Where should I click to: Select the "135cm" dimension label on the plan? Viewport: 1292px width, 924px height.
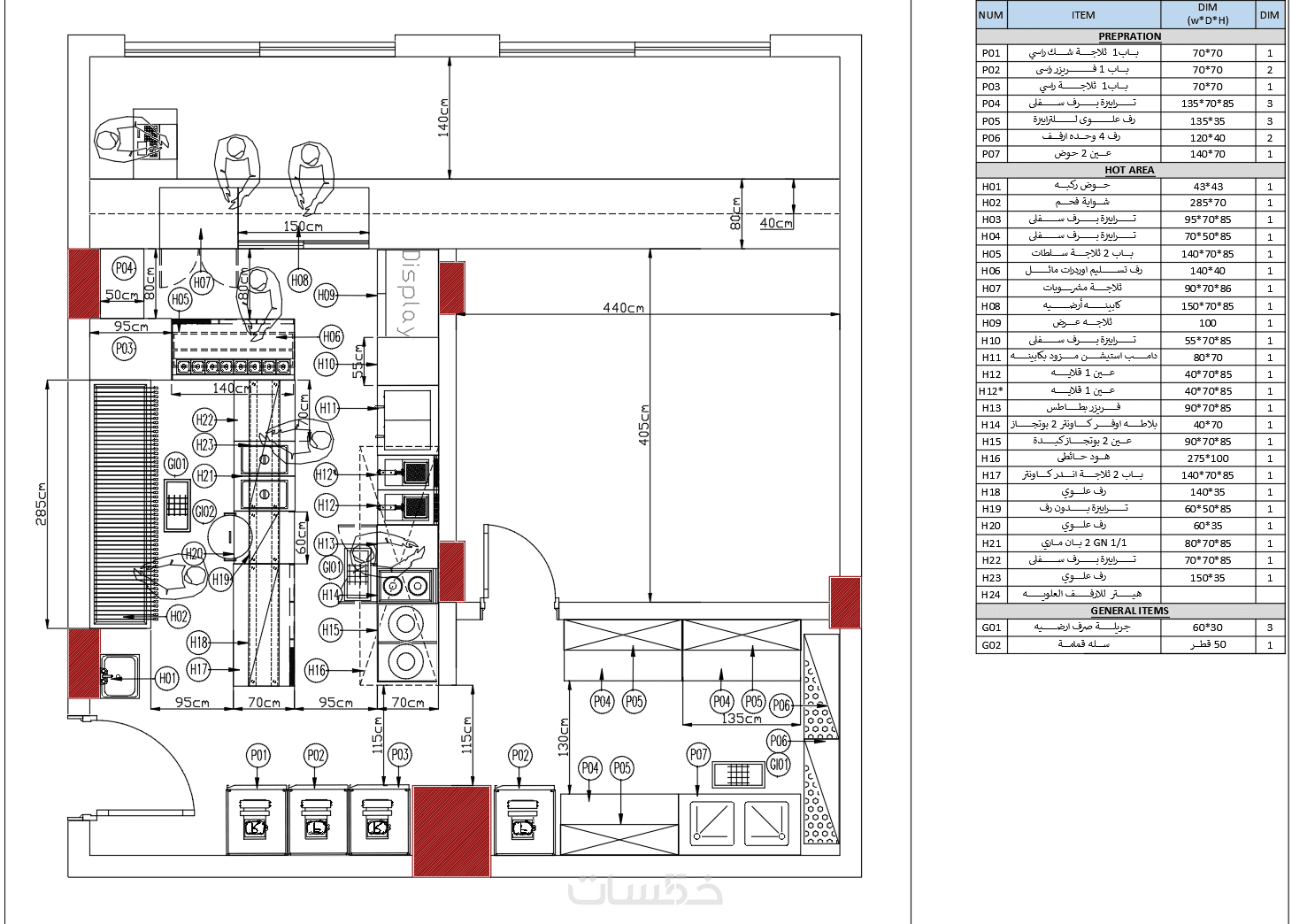pos(742,719)
